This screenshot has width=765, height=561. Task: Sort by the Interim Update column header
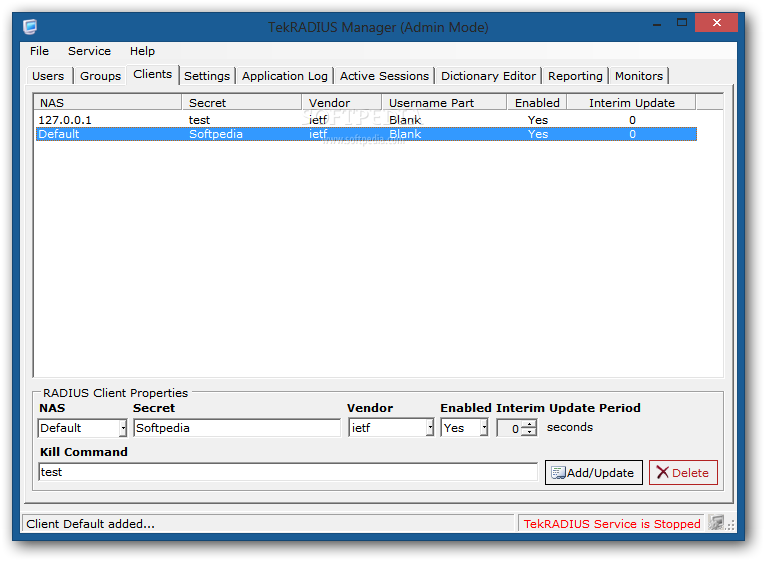(x=631, y=103)
